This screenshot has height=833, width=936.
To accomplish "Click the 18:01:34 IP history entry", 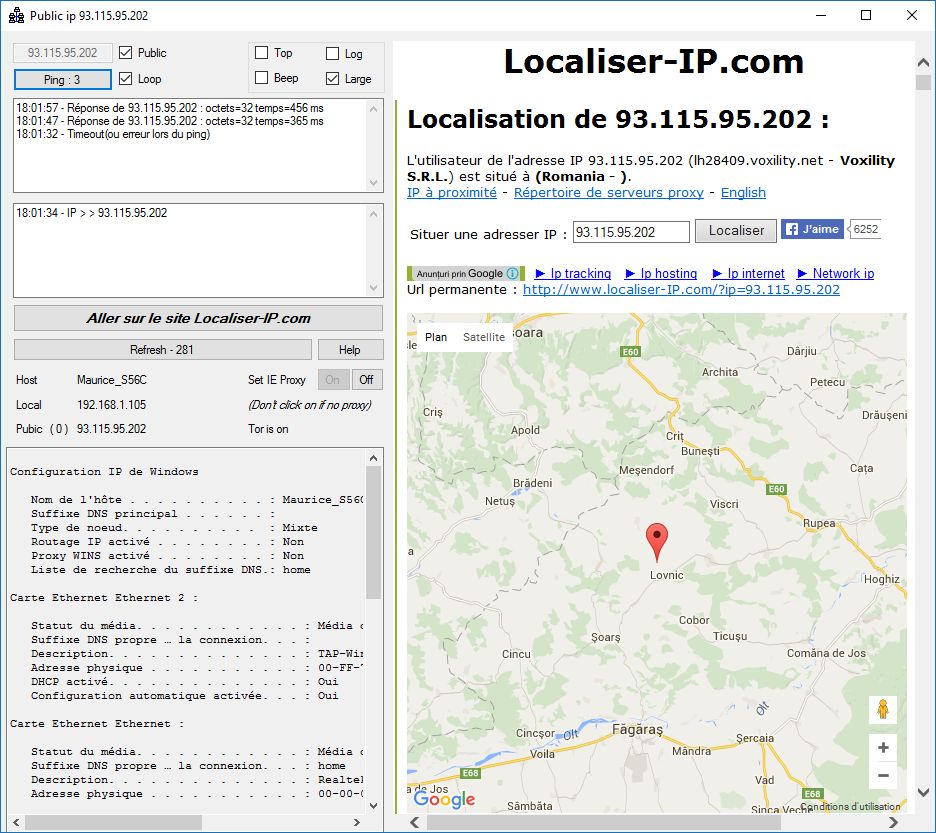I will coord(92,213).
